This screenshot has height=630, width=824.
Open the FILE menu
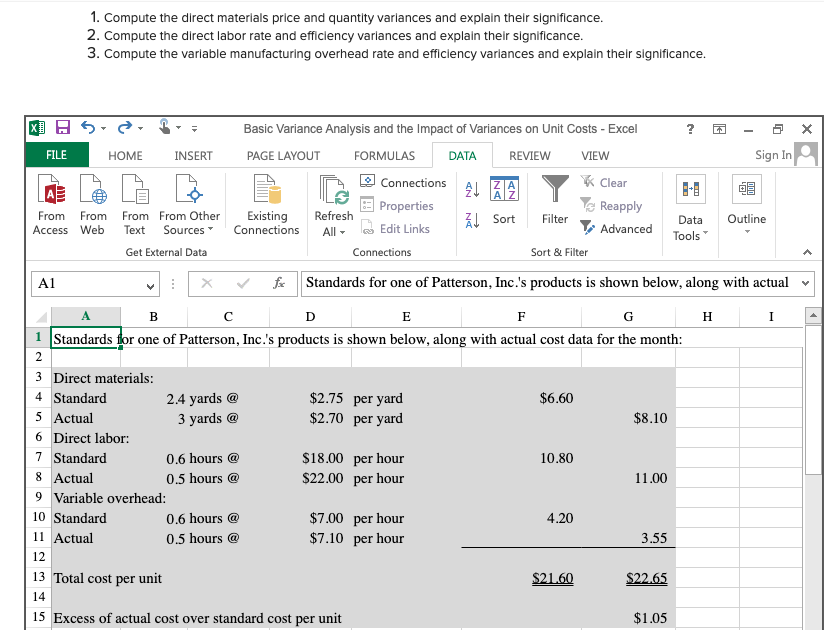[56, 155]
